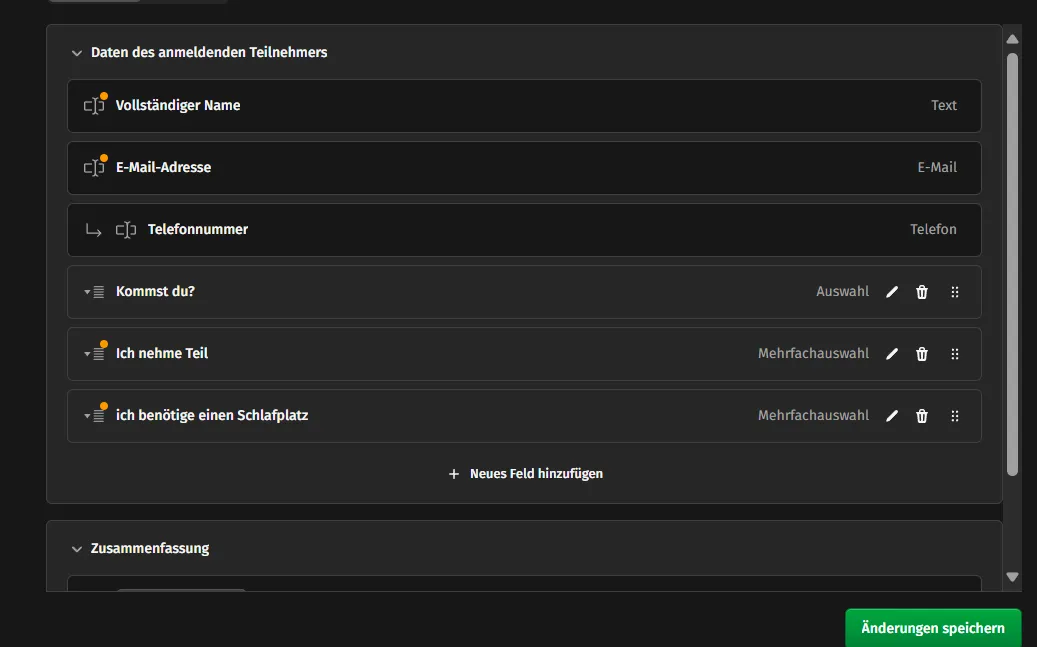Screen dimensions: 1037x647
Task: Collapse the Zusammenfassung section
Action: (77, 549)
